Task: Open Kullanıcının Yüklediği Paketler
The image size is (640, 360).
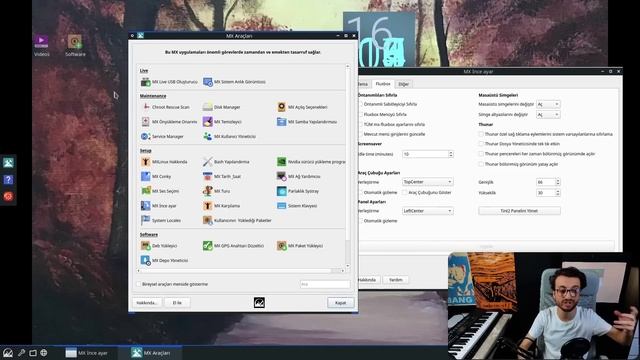Action: point(237,221)
